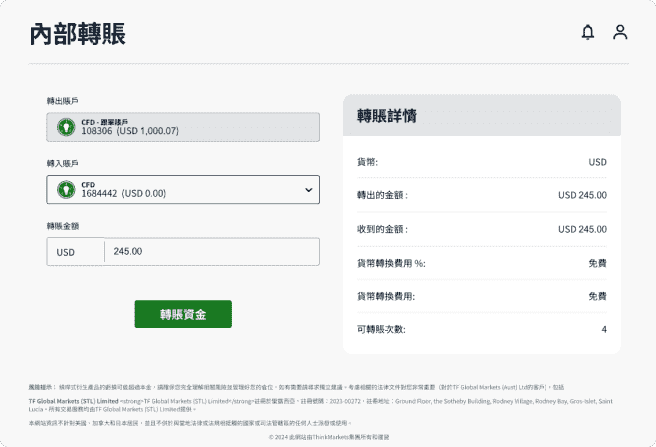
Task: Click the 轉出賬戶 account 108306 field
Action: tap(182, 127)
